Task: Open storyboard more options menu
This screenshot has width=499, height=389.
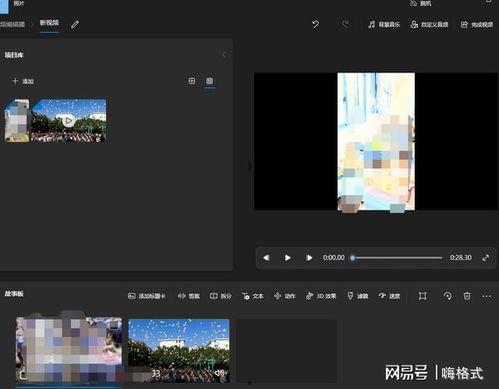Action: click(486, 296)
